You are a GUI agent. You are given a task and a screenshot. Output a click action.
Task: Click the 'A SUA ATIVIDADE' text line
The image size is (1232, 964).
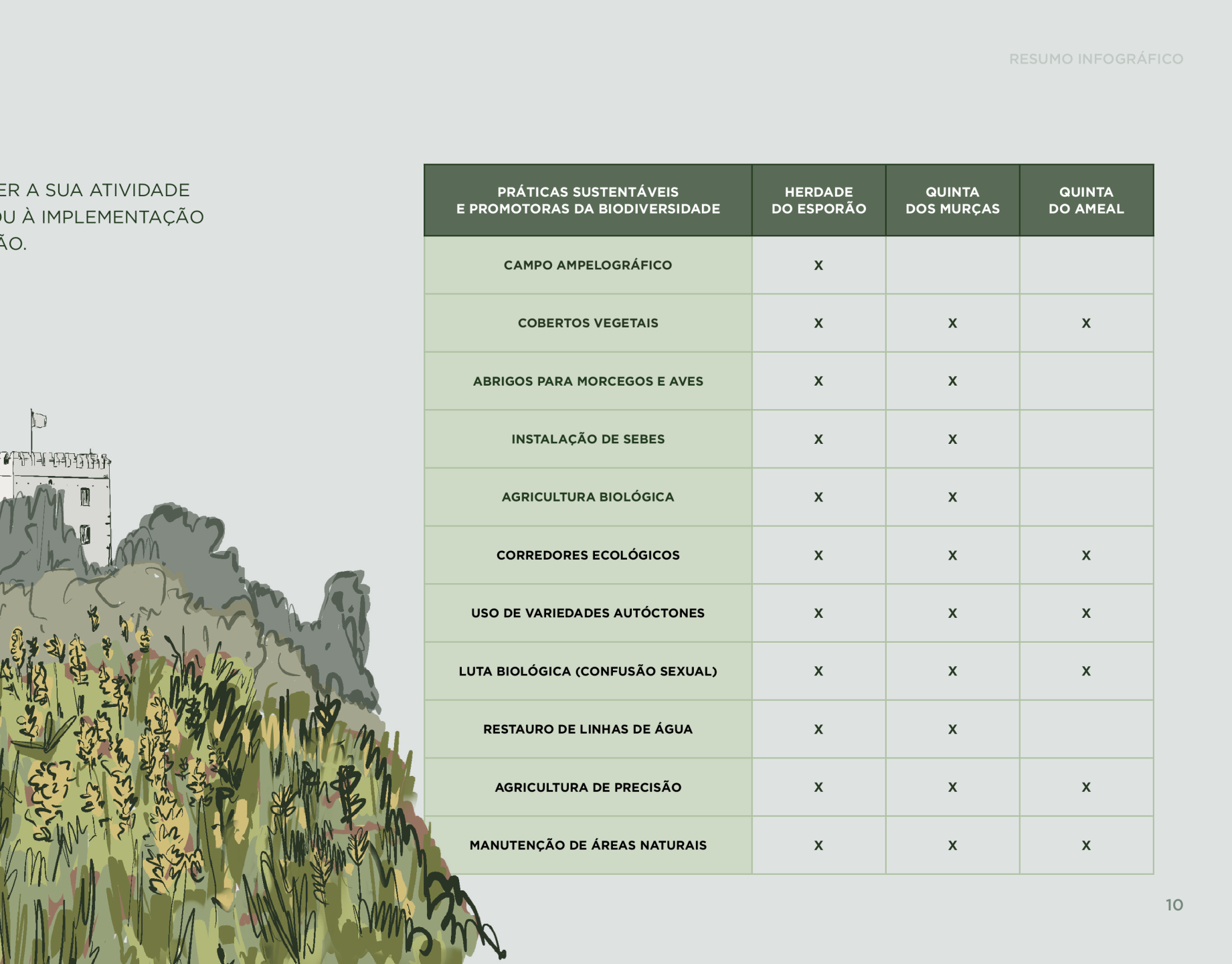click(108, 190)
